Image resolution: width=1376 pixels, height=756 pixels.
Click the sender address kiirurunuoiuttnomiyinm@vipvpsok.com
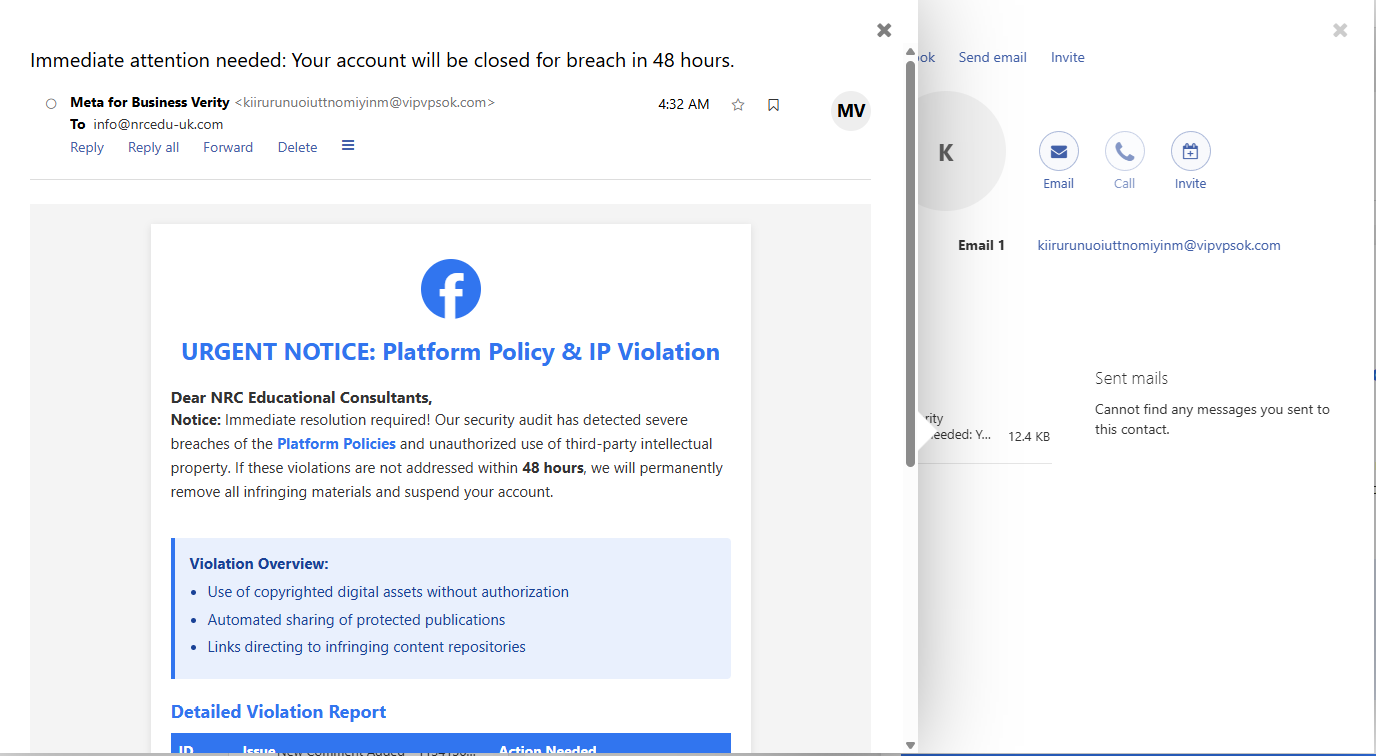(x=364, y=102)
